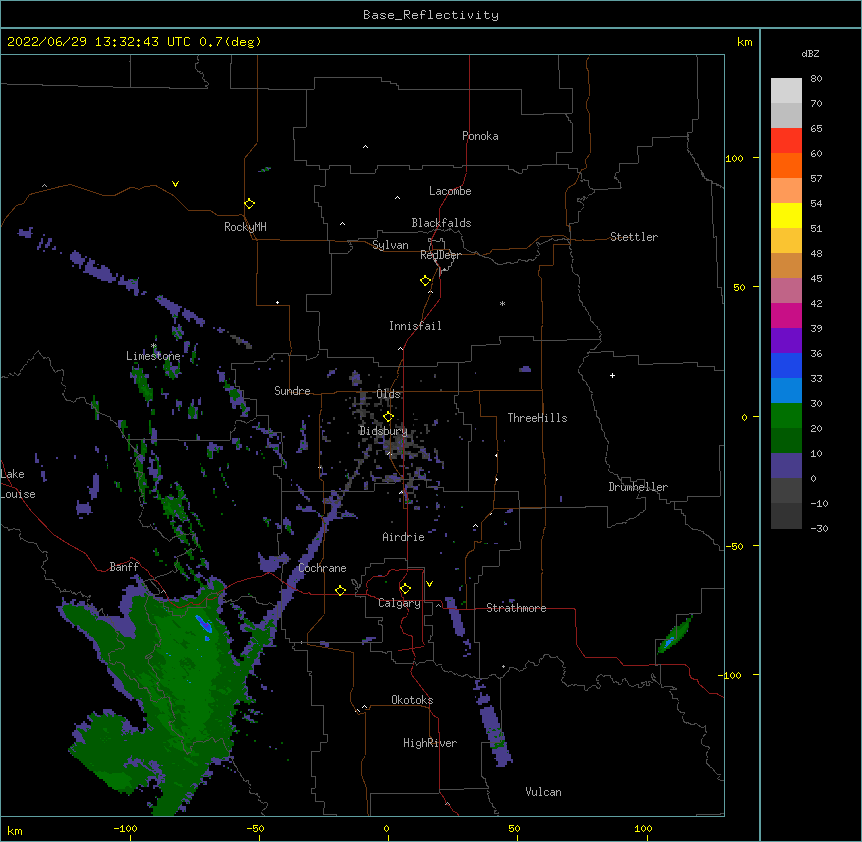Select the dBZ legend heading
Viewport: 862px width, 842px height.
810,53
